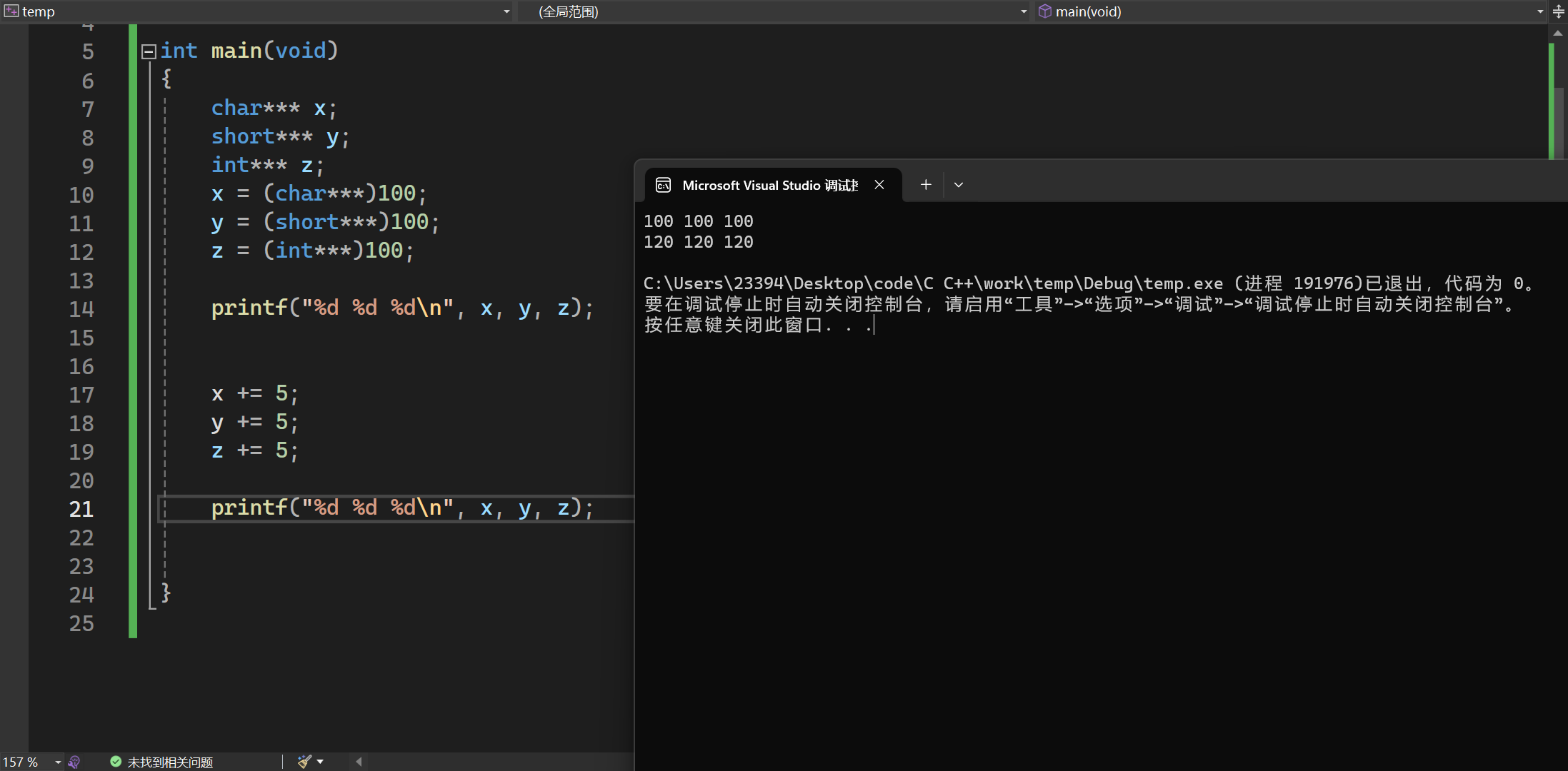Image resolution: width=1568 pixels, height=771 pixels.
Task: Click the temp project icon in the navigation bar
Action: click(x=11, y=11)
